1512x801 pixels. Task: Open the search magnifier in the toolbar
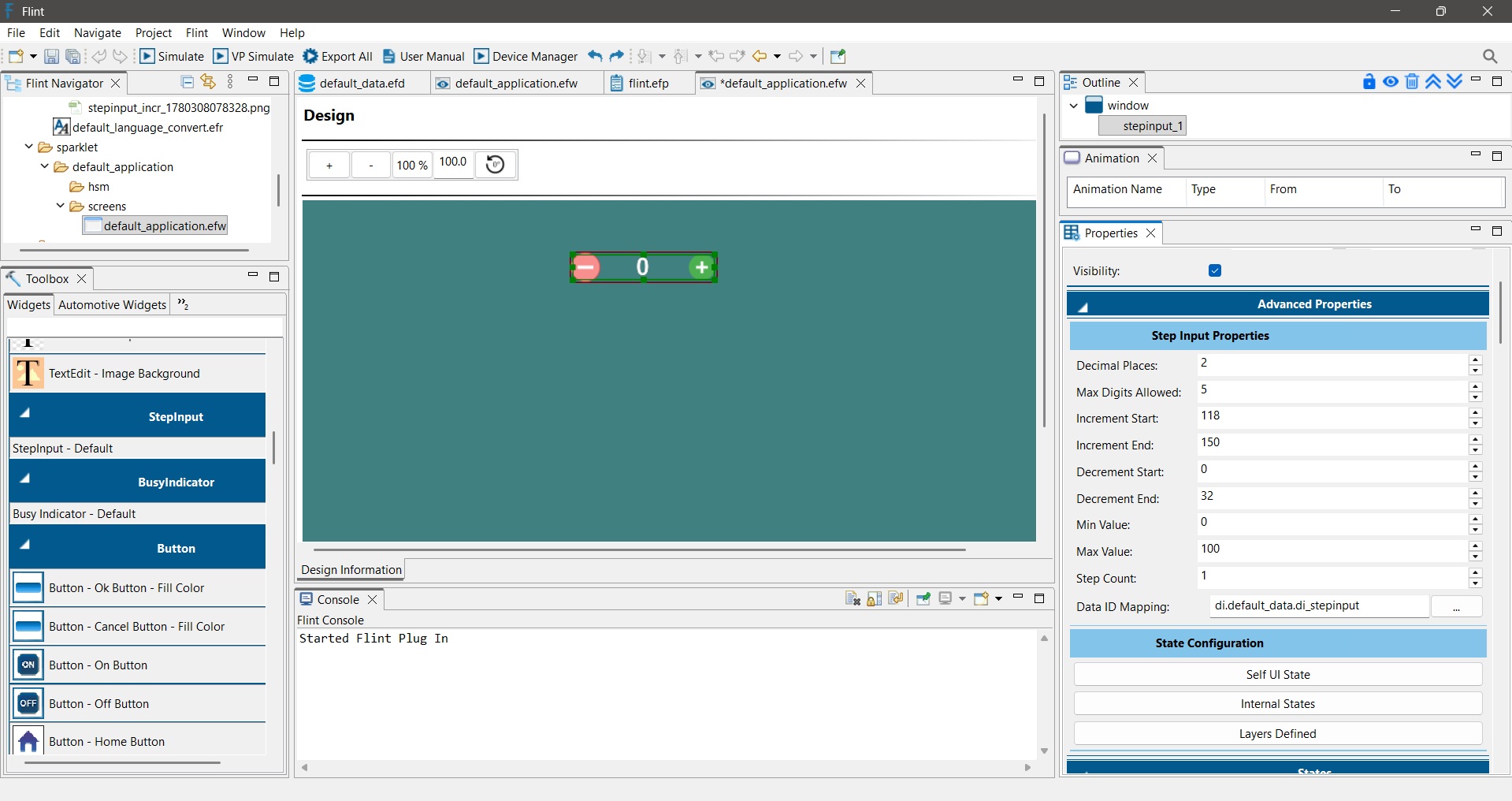coord(1490,56)
